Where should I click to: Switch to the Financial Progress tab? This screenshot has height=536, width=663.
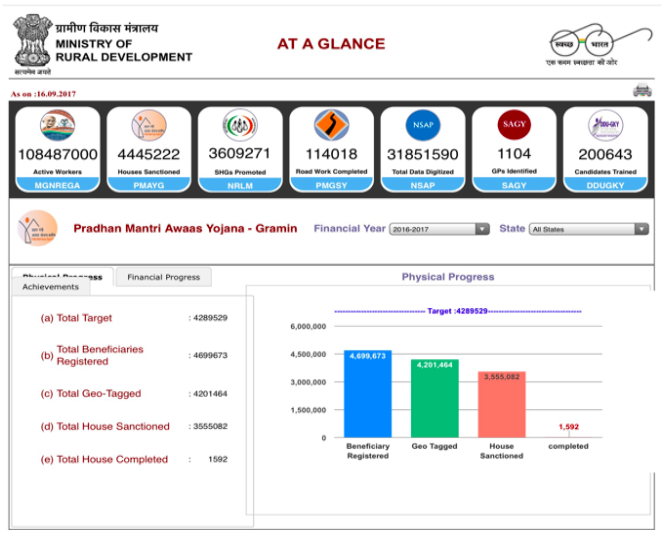click(x=164, y=277)
